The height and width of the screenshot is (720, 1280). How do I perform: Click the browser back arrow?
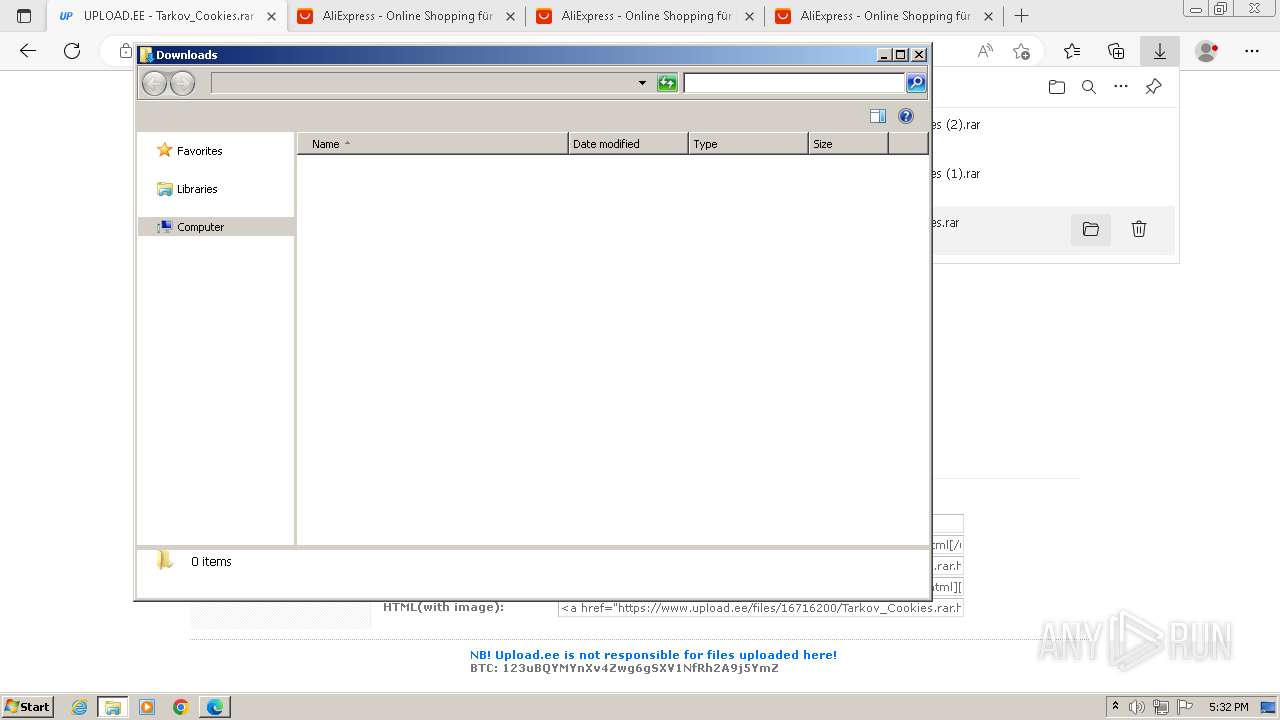28,51
